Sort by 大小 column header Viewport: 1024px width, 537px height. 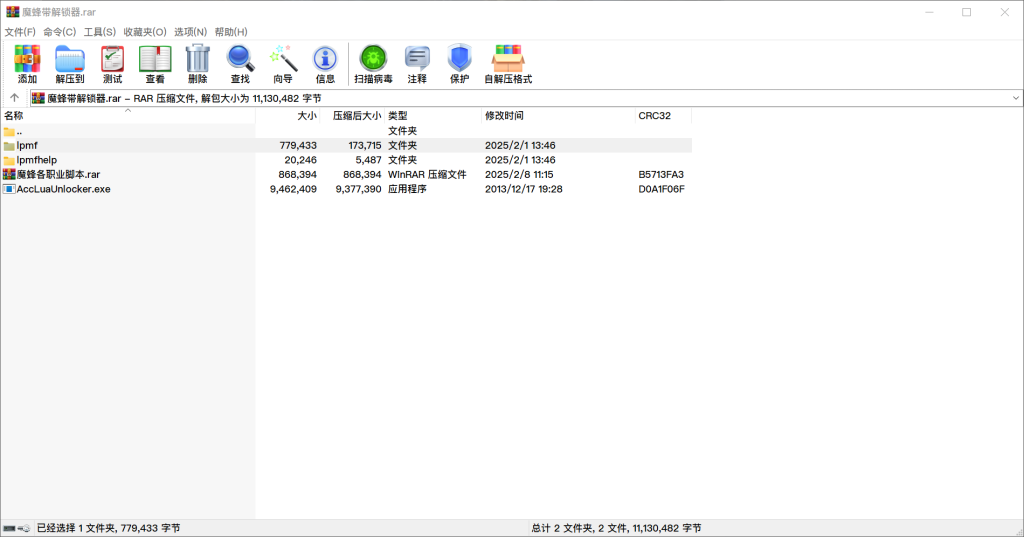click(x=287, y=116)
